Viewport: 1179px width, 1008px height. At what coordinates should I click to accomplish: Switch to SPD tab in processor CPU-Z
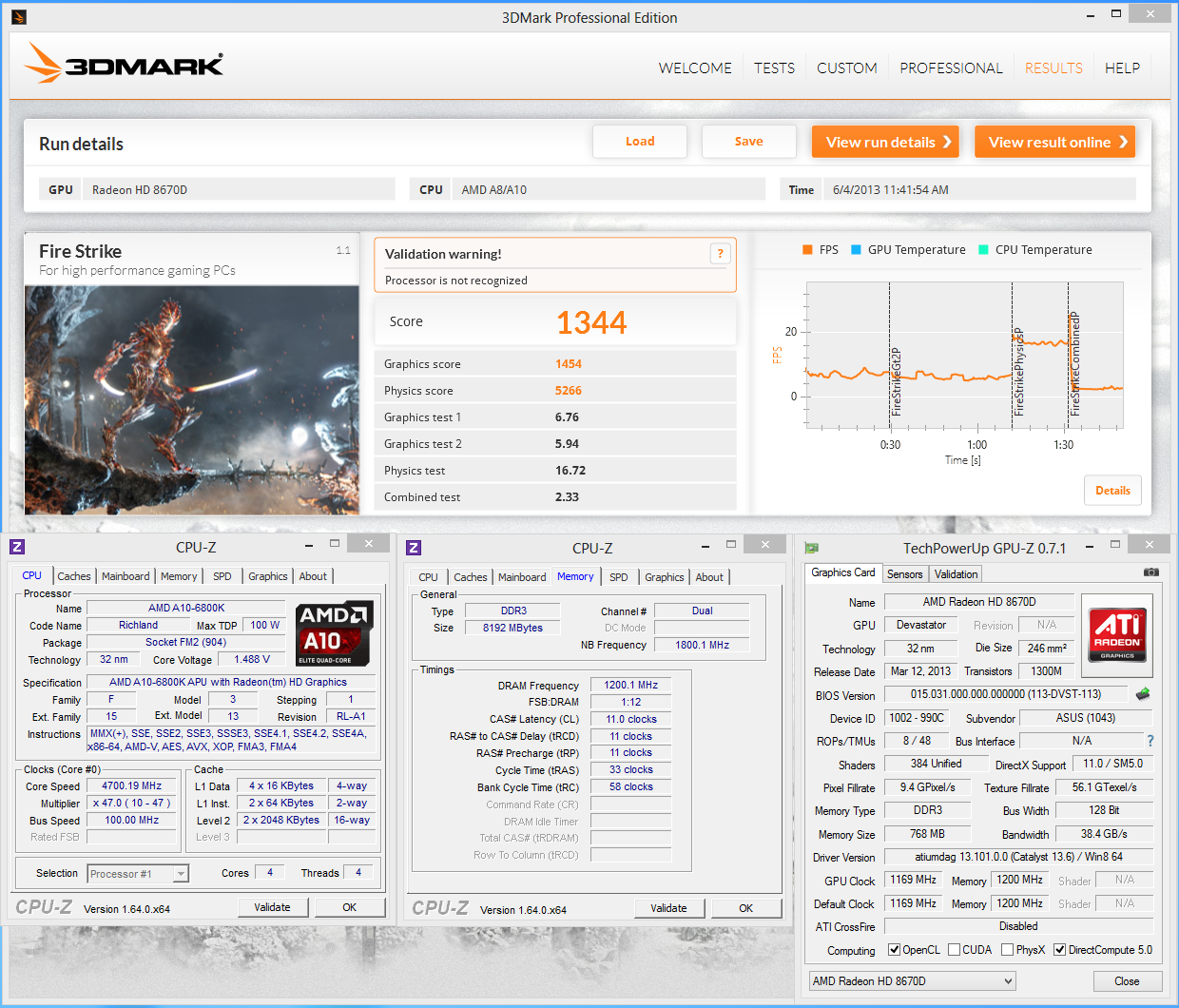(222, 576)
